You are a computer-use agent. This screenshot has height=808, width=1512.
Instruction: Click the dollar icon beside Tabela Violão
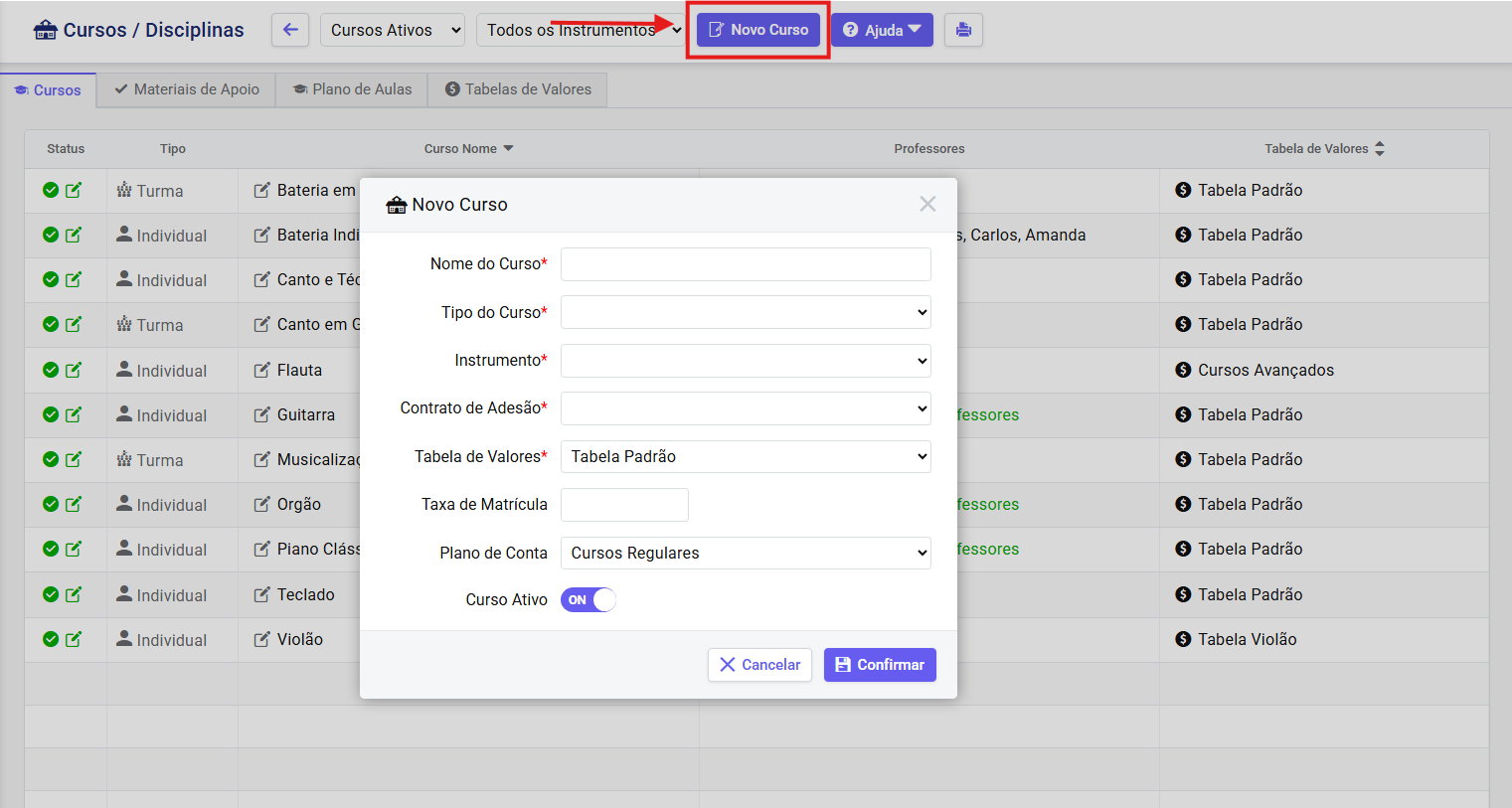point(1183,639)
